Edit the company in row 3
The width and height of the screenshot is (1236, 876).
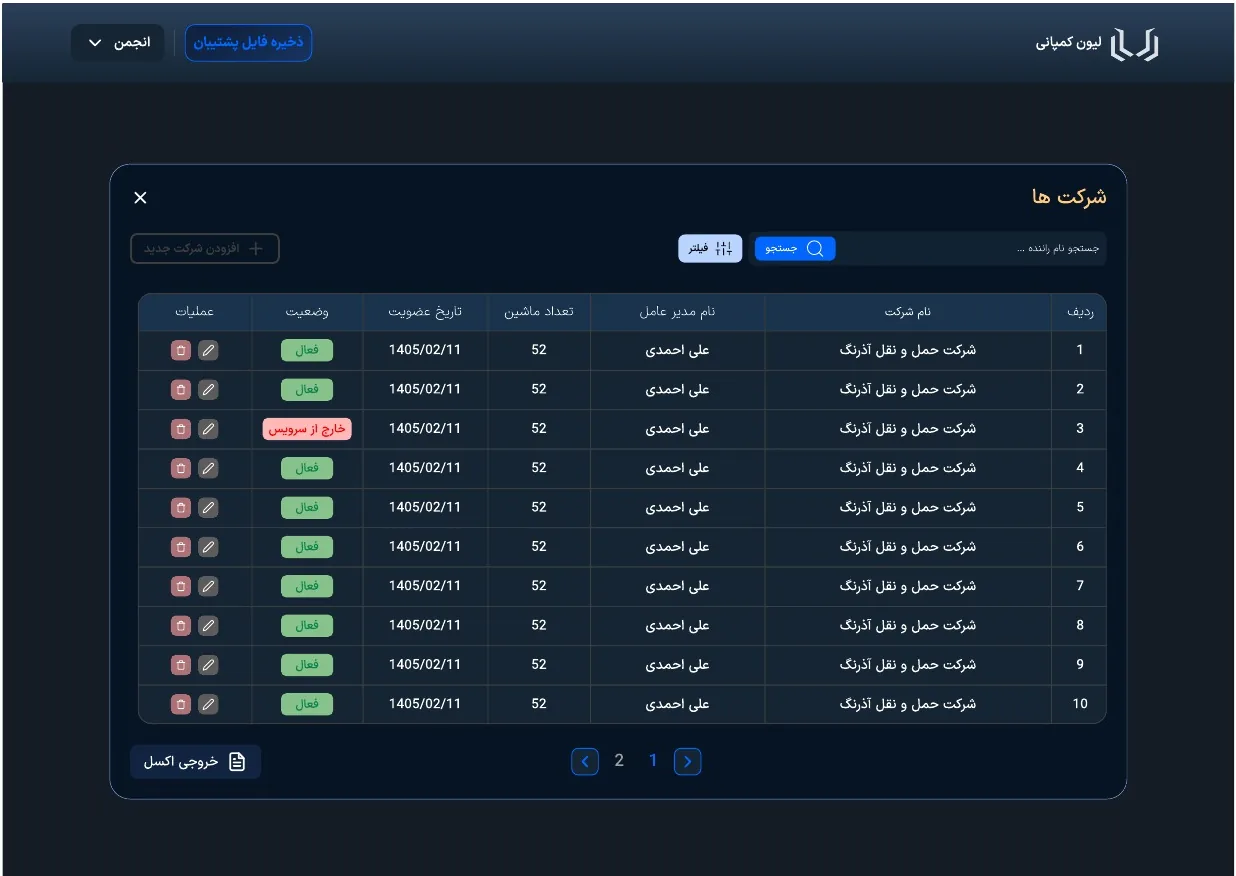coord(208,428)
